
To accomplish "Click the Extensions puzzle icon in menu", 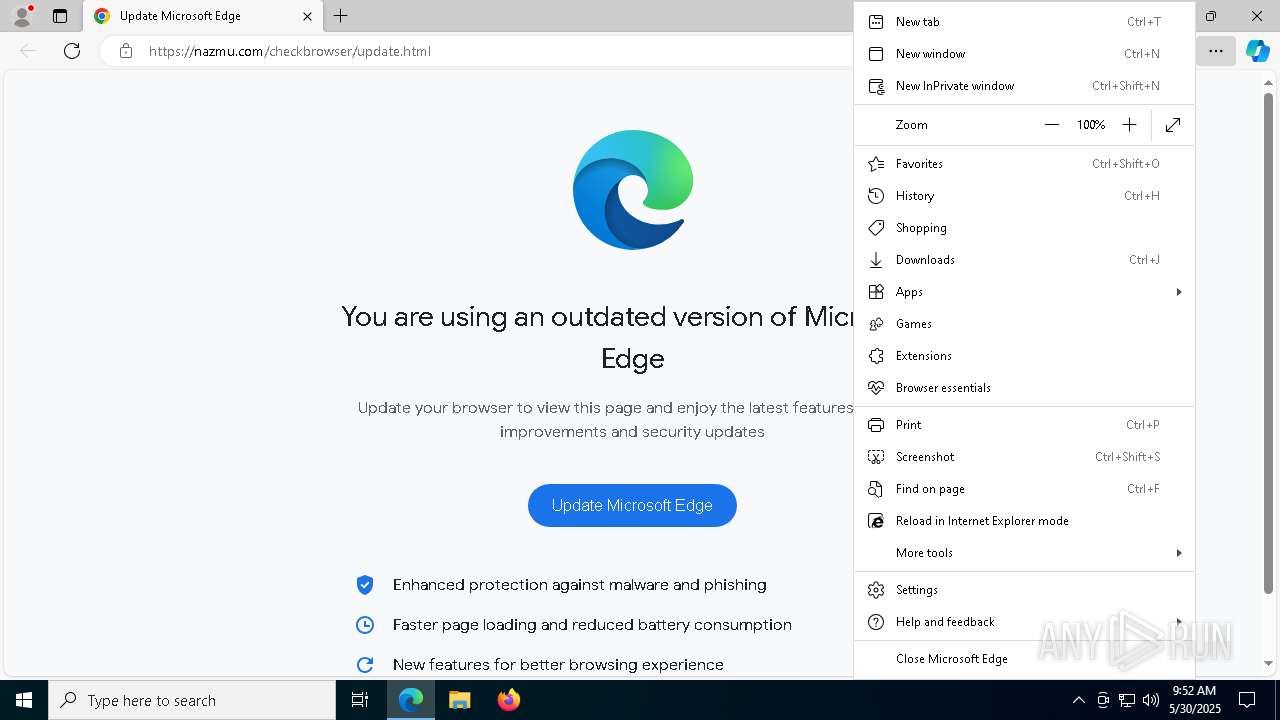I will (876, 356).
